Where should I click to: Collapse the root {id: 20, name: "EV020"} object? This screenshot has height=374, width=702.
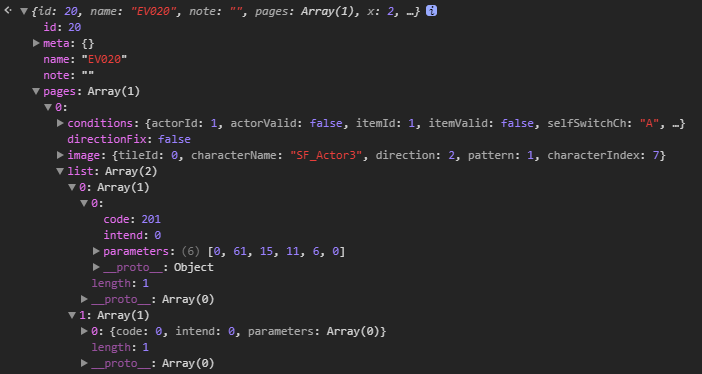[x=24, y=11]
